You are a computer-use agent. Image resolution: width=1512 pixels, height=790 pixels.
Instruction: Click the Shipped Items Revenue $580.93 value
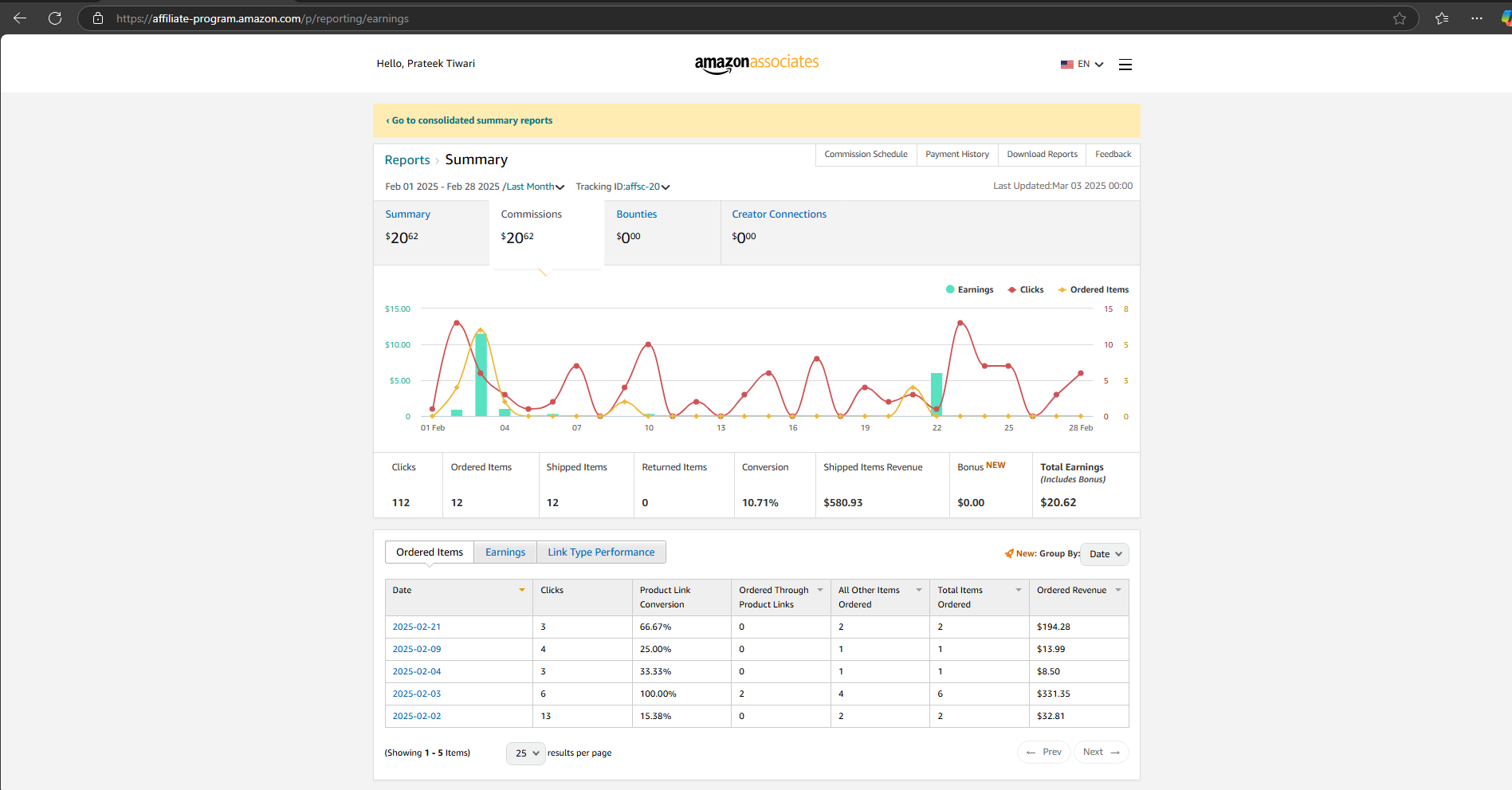[843, 503]
